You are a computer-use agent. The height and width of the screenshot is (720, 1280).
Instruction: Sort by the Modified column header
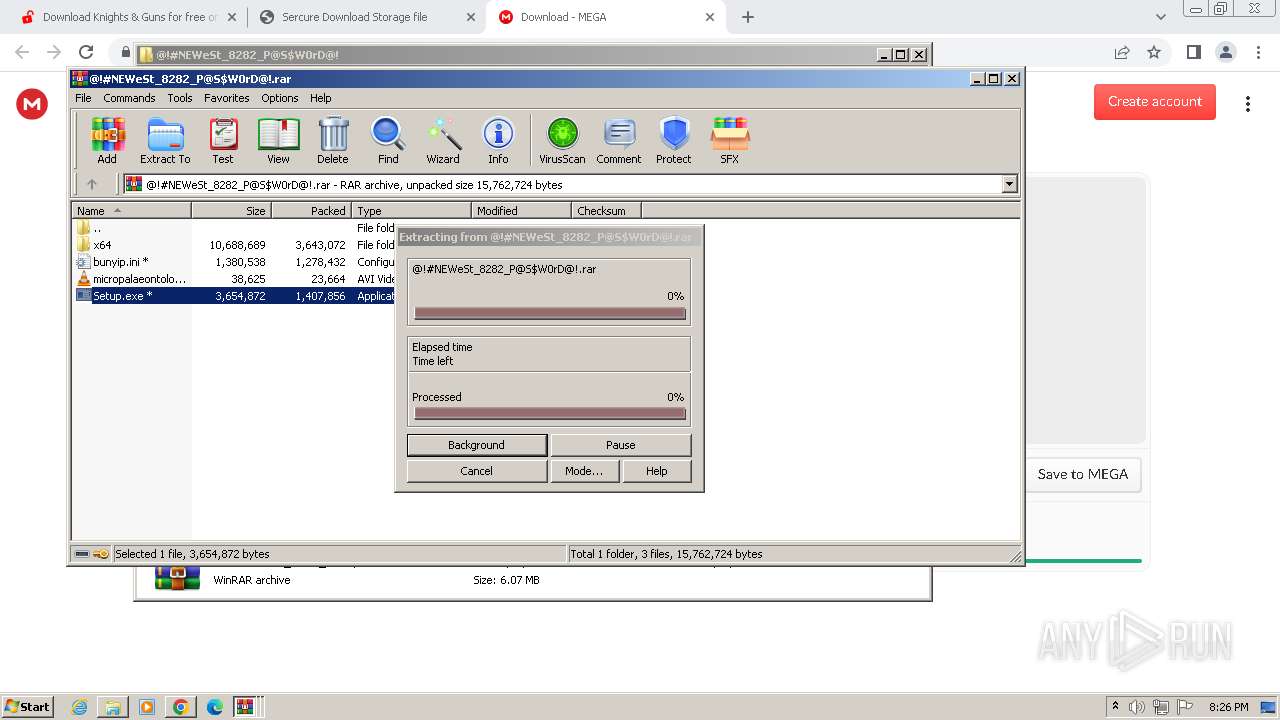point(521,211)
